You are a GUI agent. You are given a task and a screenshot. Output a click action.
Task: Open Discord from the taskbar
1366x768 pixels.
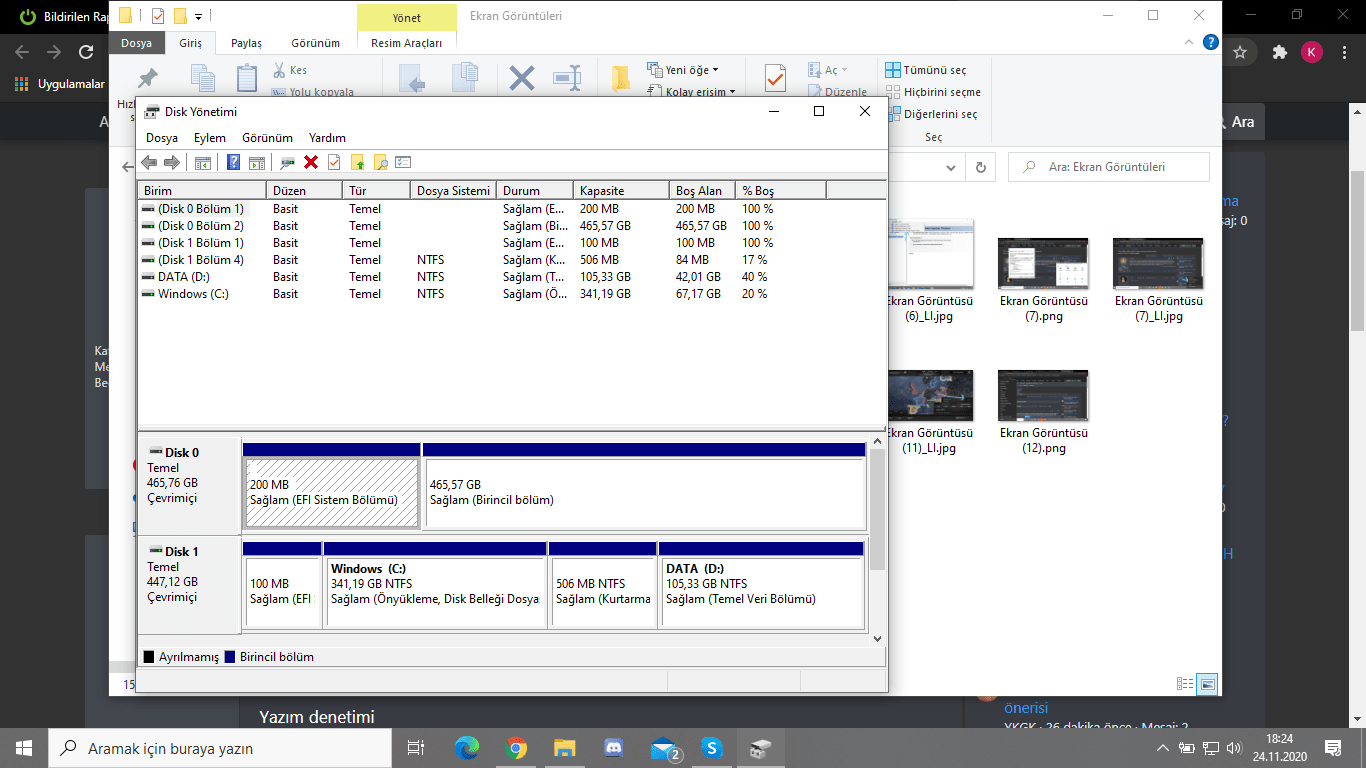pyautogui.click(x=613, y=747)
